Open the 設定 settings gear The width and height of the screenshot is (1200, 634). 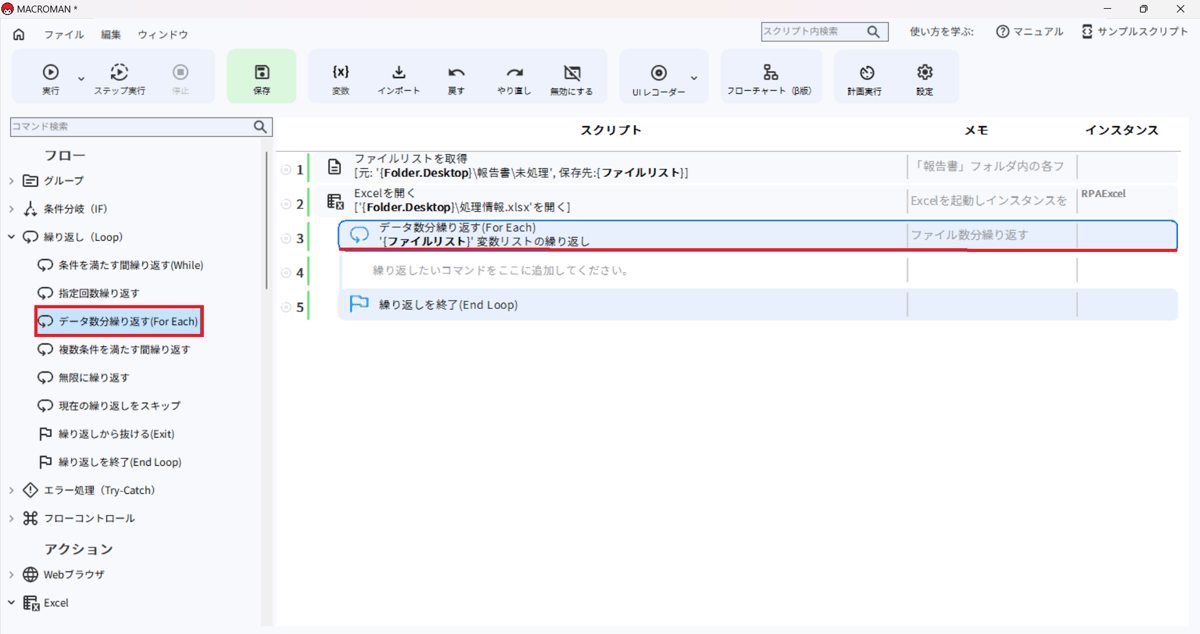tap(925, 72)
